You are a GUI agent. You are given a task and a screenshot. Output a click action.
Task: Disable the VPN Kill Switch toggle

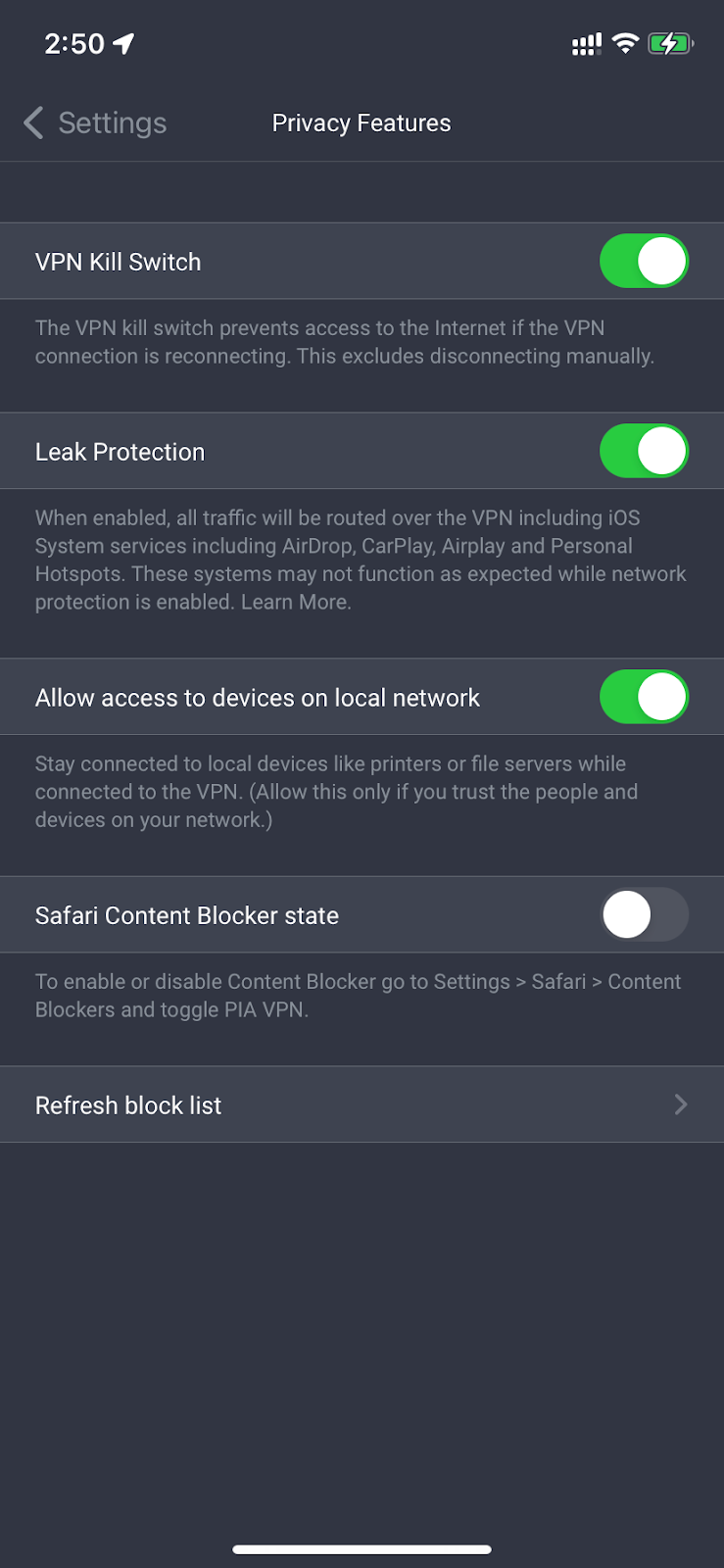click(x=644, y=262)
